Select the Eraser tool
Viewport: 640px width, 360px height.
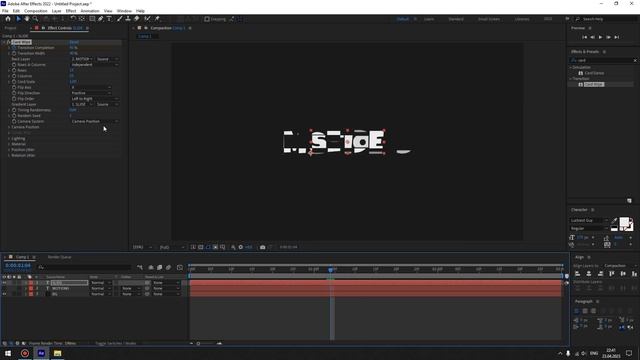pos(136,19)
